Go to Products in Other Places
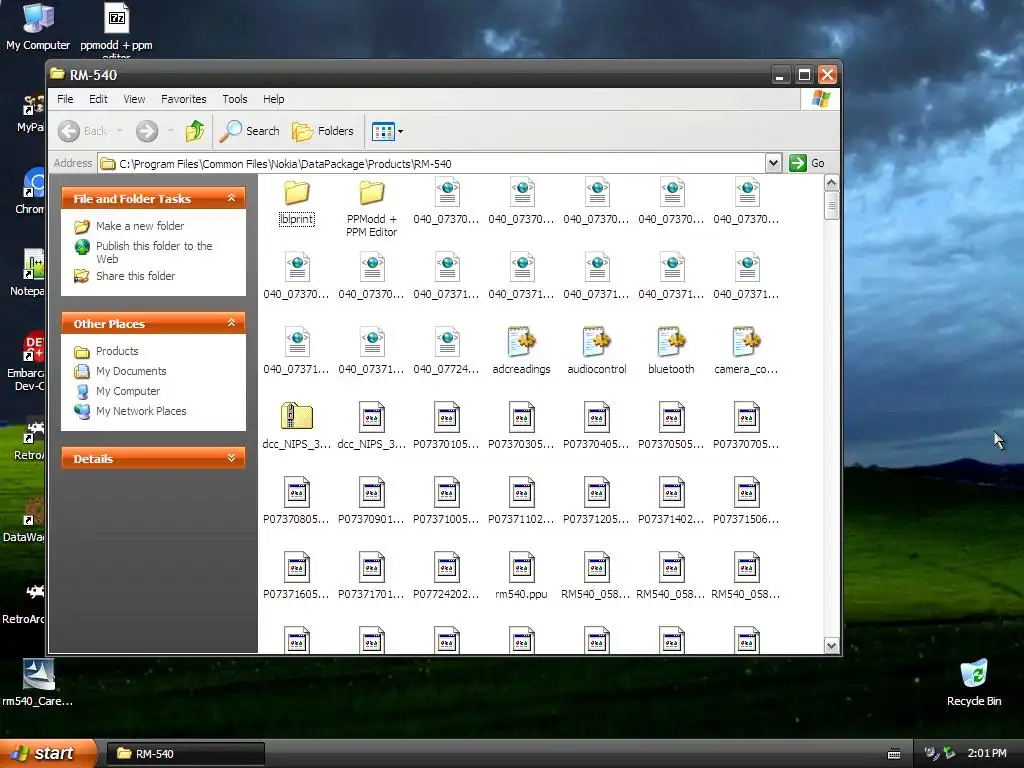The image size is (1024, 768). [x=117, y=351]
